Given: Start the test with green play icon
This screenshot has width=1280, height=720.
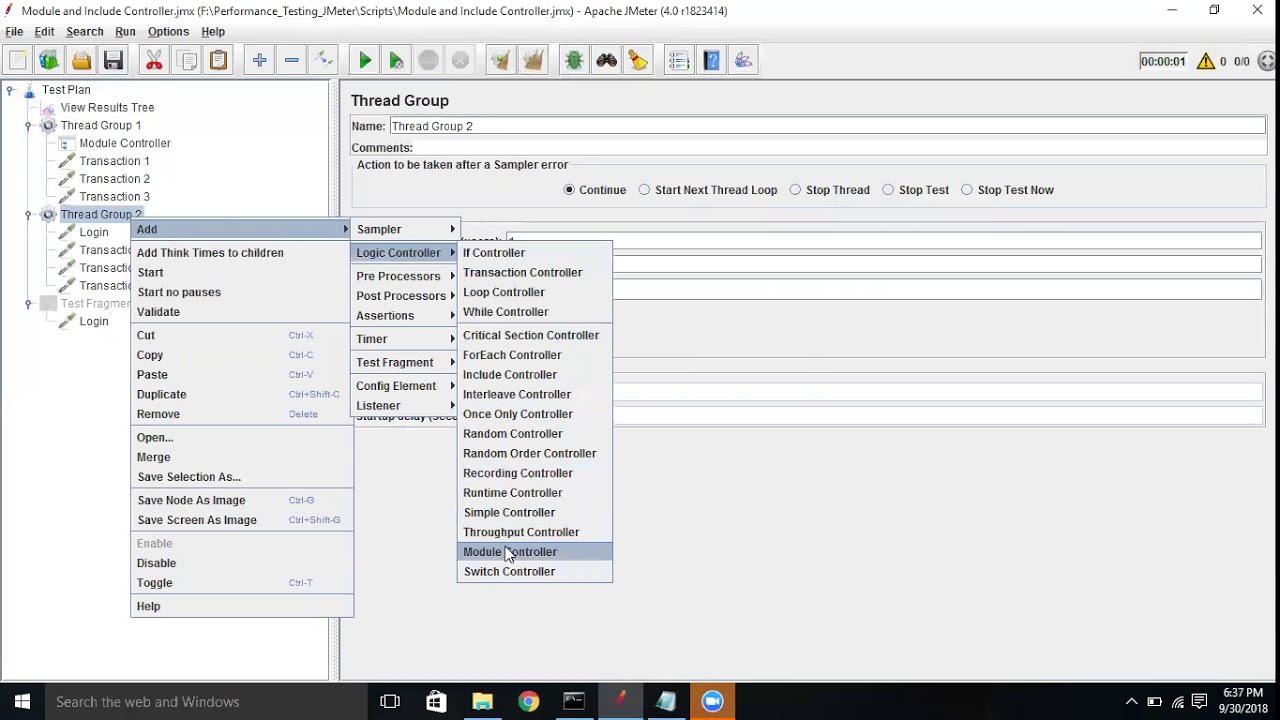Looking at the screenshot, I should coord(365,61).
